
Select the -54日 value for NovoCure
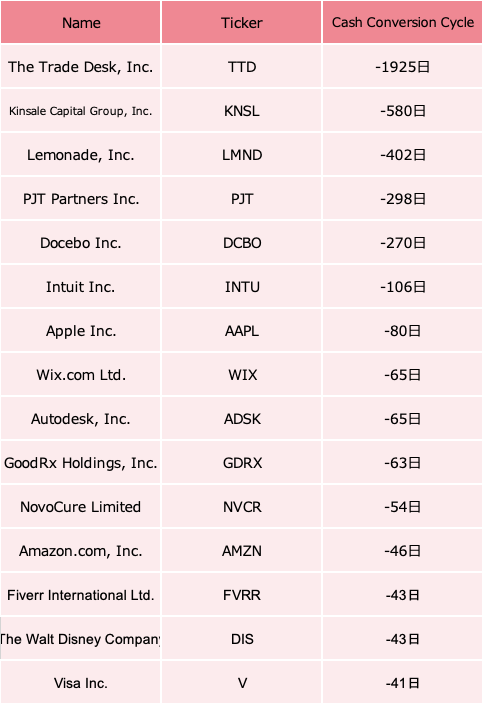[403, 507]
